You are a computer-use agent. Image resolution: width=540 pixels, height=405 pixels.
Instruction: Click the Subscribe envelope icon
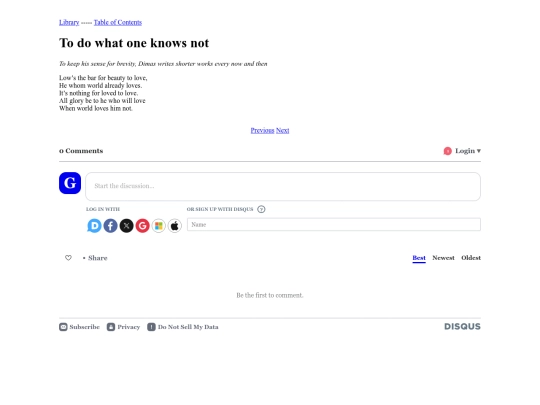click(x=63, y=327)
